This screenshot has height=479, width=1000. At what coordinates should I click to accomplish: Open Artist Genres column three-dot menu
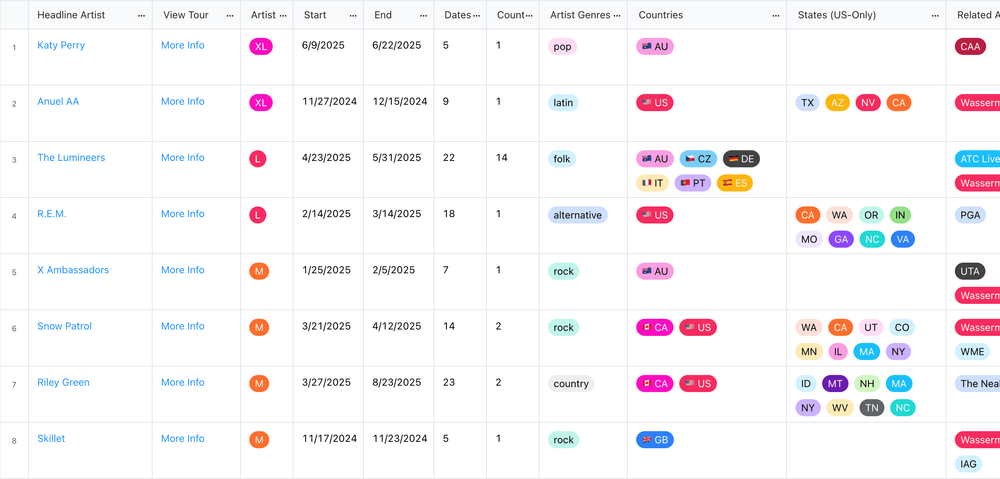pos(617,15)
